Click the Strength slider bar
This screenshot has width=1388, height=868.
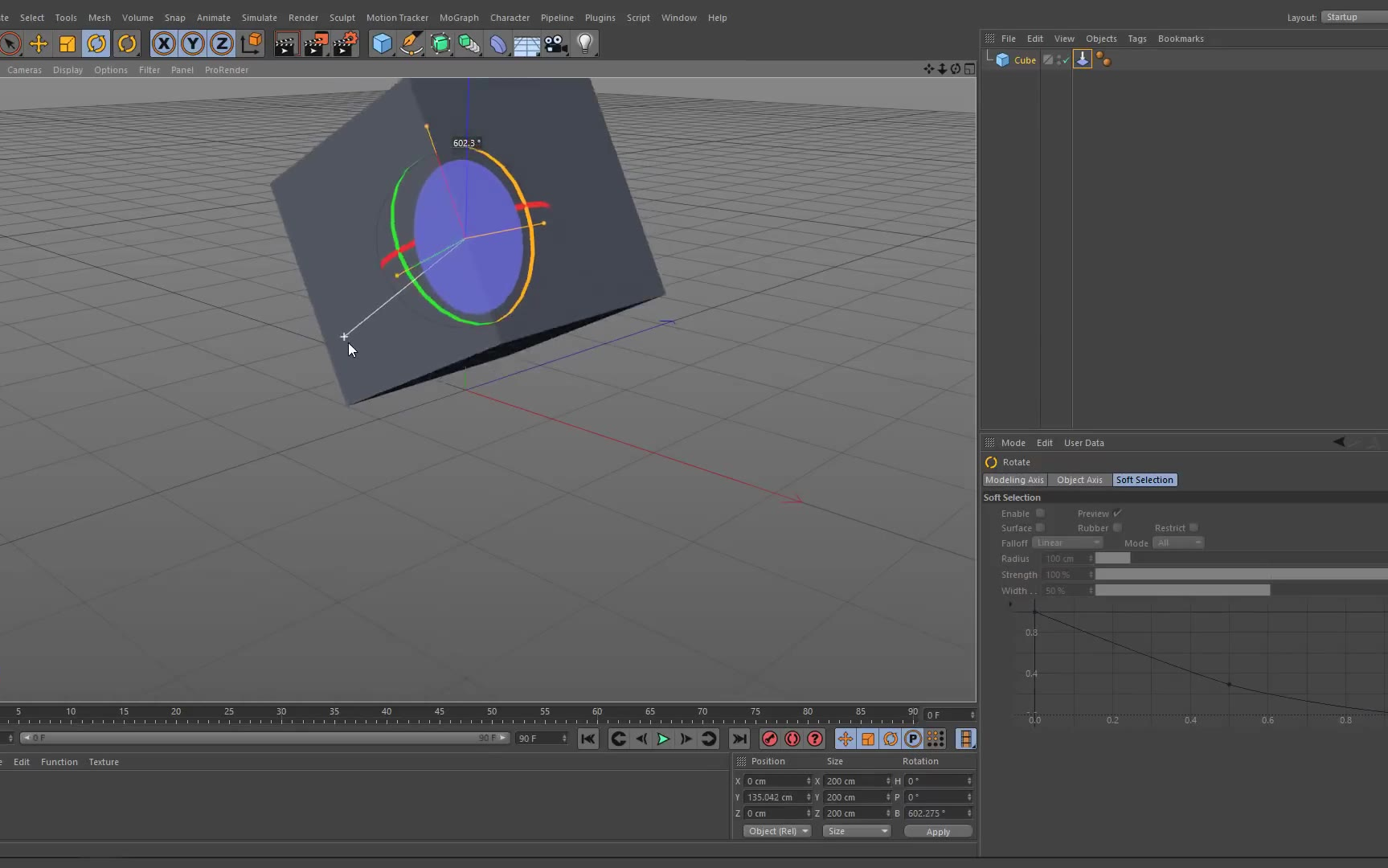(1240, 575)
